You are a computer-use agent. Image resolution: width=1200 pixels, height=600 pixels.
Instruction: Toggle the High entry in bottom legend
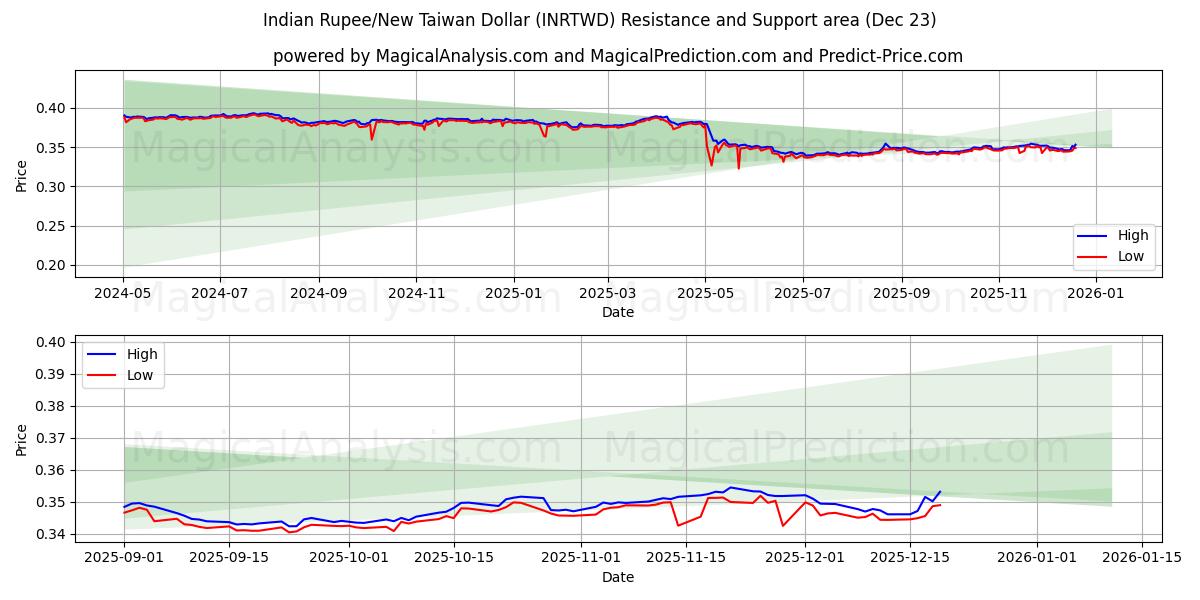(140, 353)
